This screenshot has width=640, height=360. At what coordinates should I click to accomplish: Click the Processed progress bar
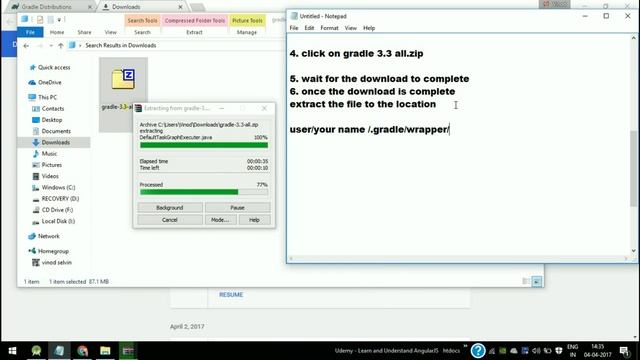coord(204,192)
